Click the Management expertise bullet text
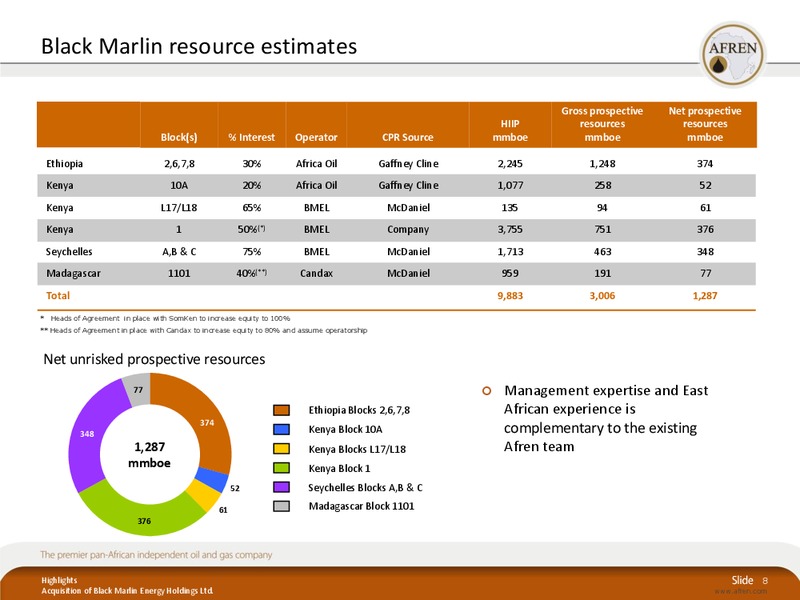This screenshot has height=600, width=800. (x=606, y=418)
